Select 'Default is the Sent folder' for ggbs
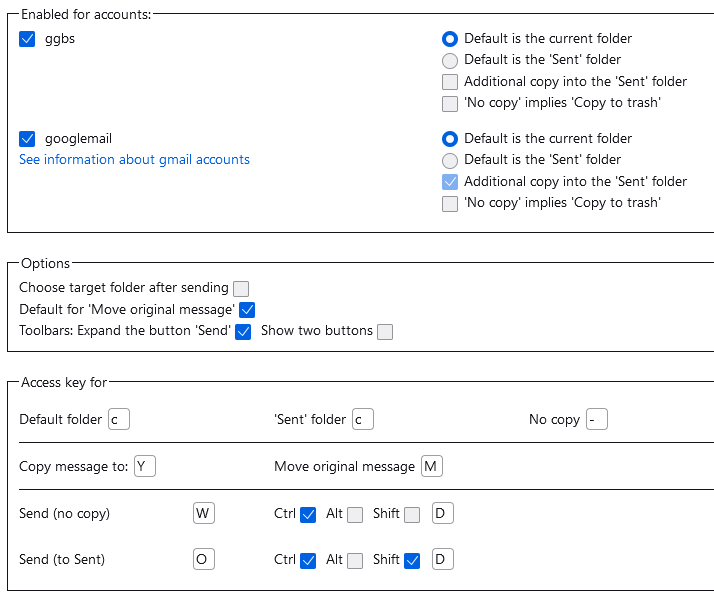This screenshot has height=594, width=714. [450, 60]
